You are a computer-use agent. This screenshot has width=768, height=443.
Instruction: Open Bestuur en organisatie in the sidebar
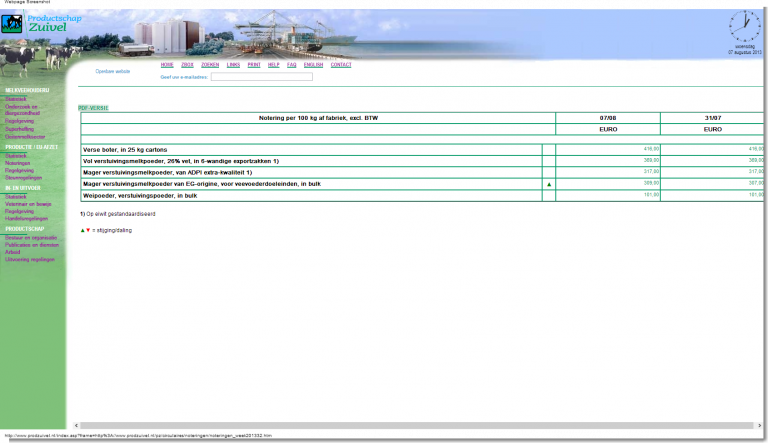click(x=31, y=238)
